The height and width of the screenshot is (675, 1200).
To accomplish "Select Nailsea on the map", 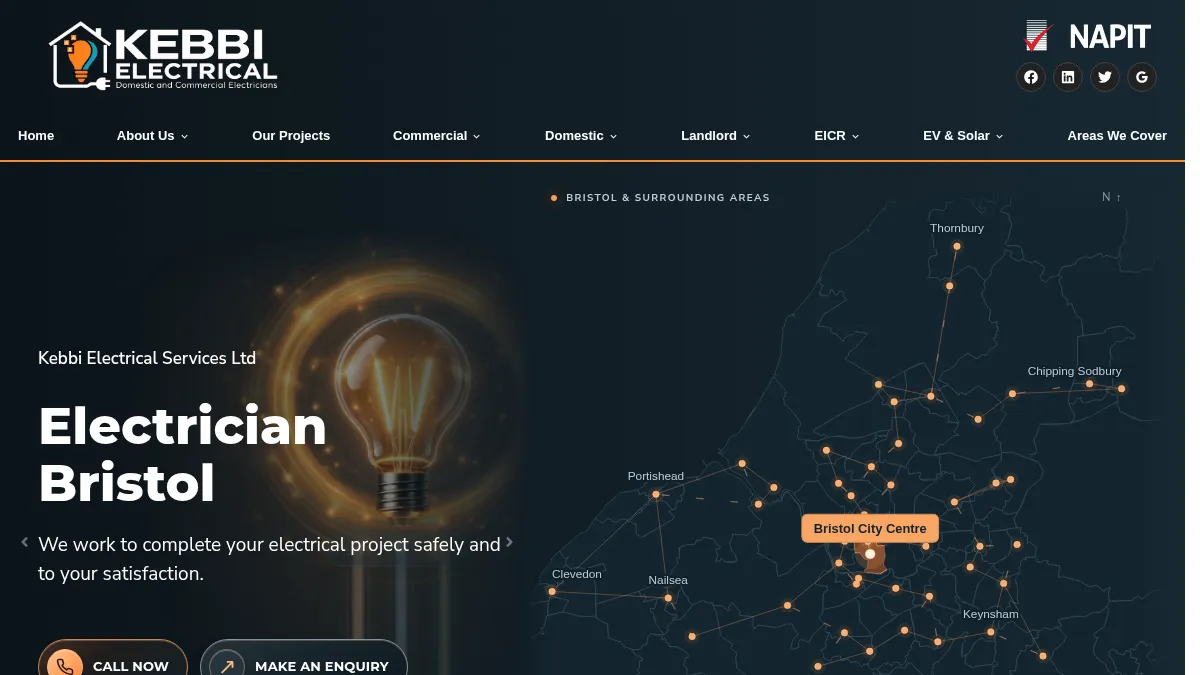I will pos(668,580).
